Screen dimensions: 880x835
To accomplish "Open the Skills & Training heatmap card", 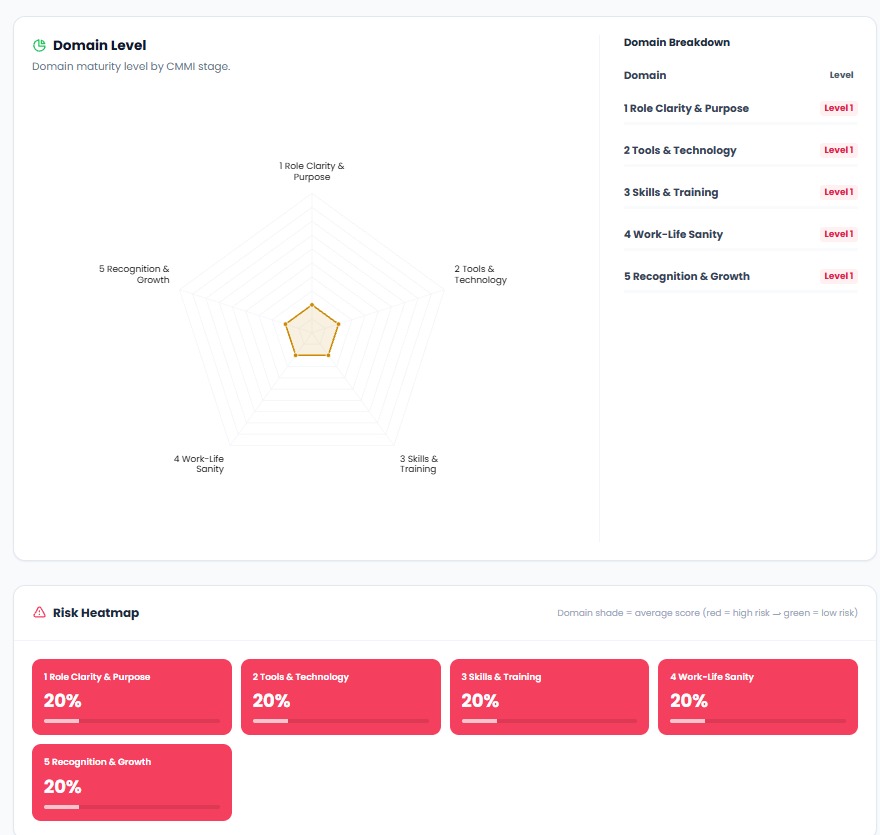I will [x=549, y=697].
